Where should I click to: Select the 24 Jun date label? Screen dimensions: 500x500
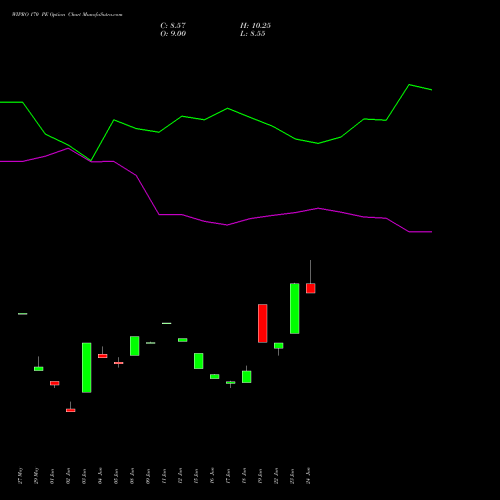point(309,476)
